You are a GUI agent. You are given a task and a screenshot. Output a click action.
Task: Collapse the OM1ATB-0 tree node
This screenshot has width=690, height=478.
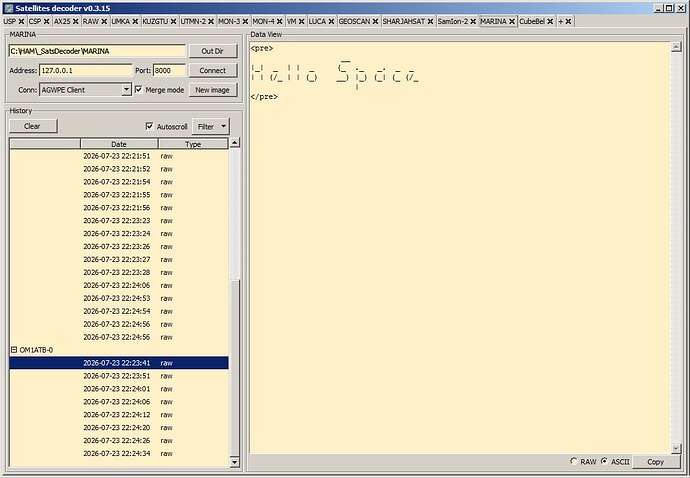pyautogui.click(x=14, y=350)
